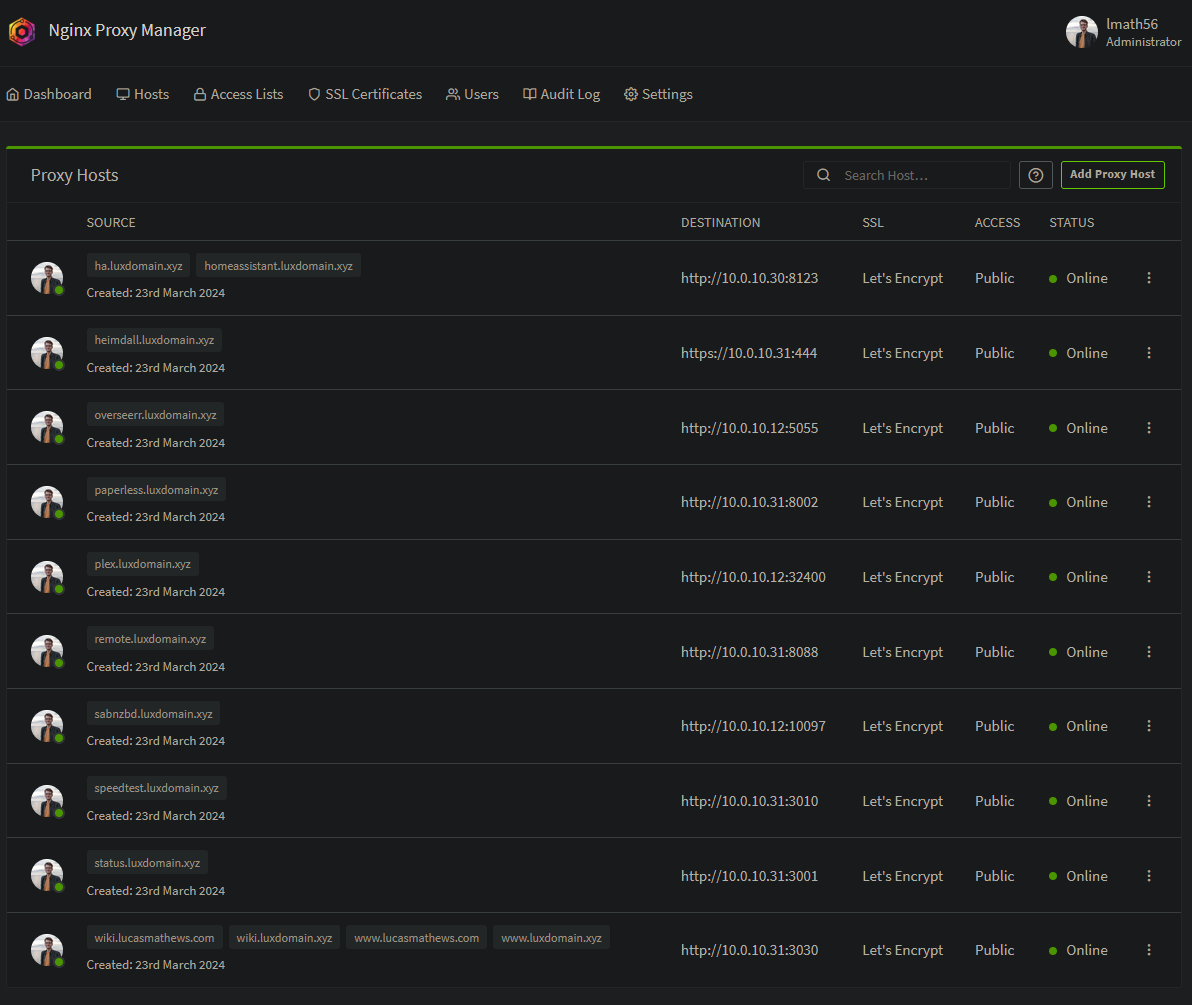Click the Nginx Proxy Manager logo icon
1192x1005 pixels.
click(x=22, y=31)
